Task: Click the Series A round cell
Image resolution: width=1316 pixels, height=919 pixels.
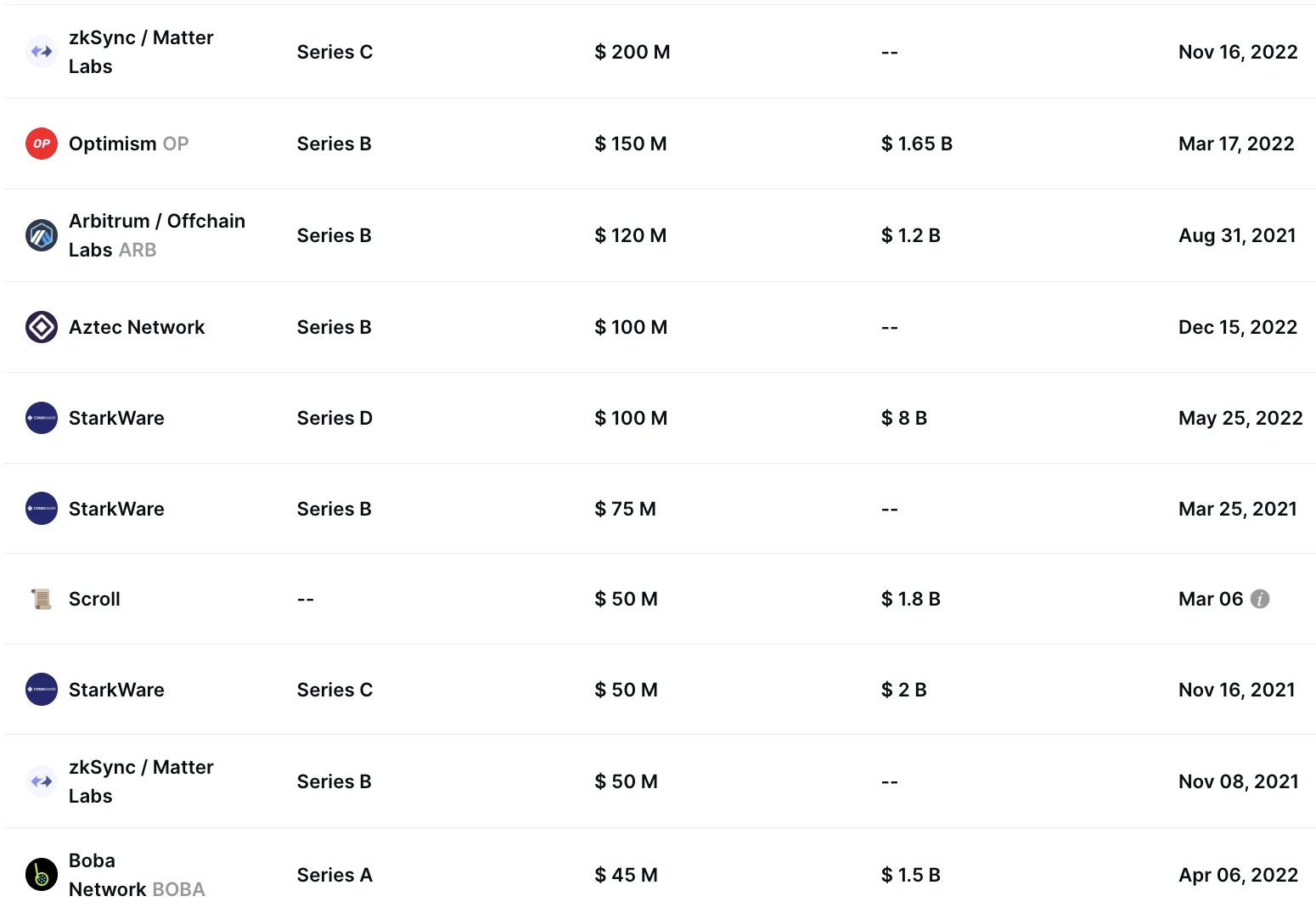Action: [x=335, y=875]
